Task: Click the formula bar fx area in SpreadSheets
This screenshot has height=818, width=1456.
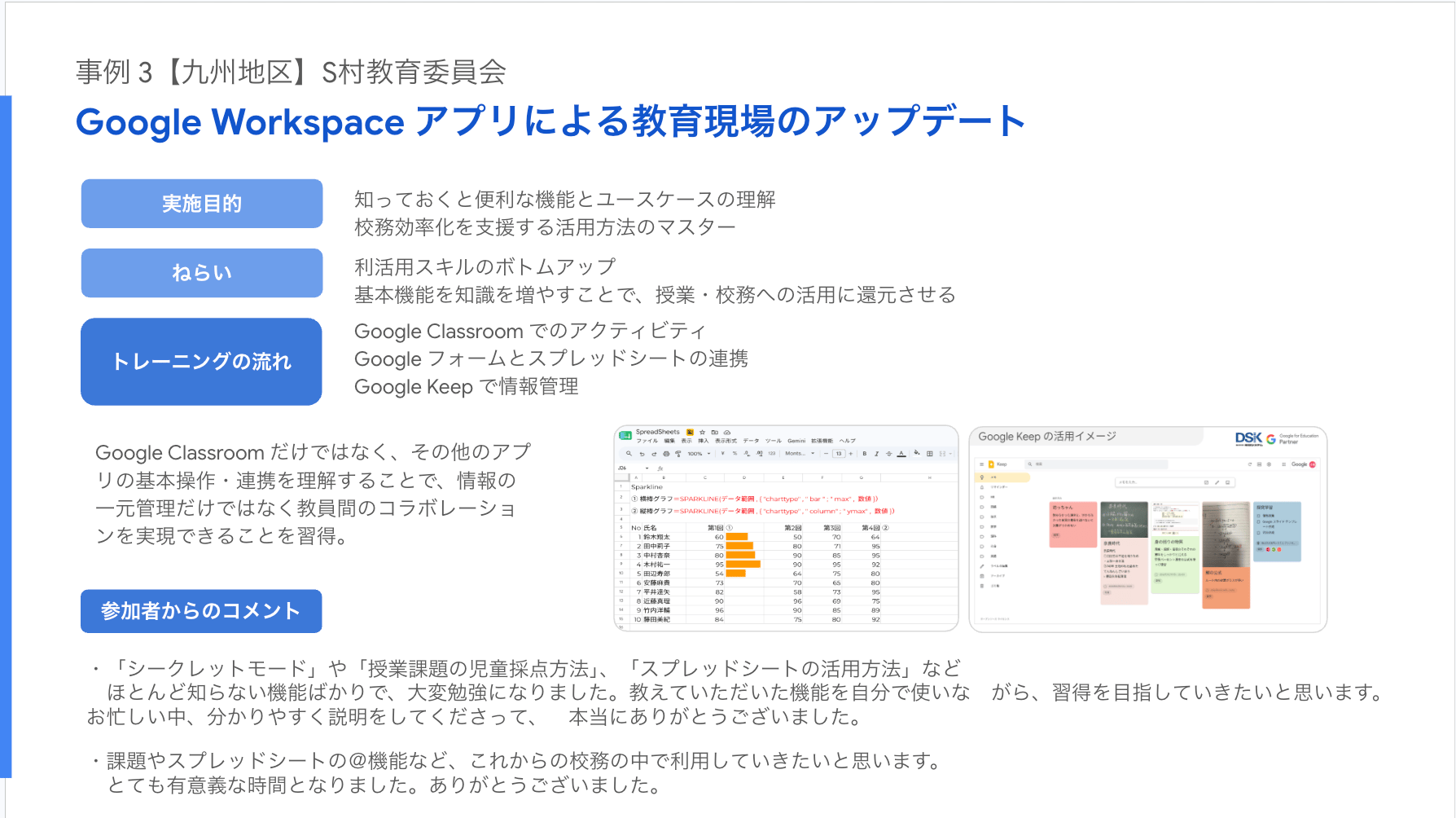Action: 660,468
